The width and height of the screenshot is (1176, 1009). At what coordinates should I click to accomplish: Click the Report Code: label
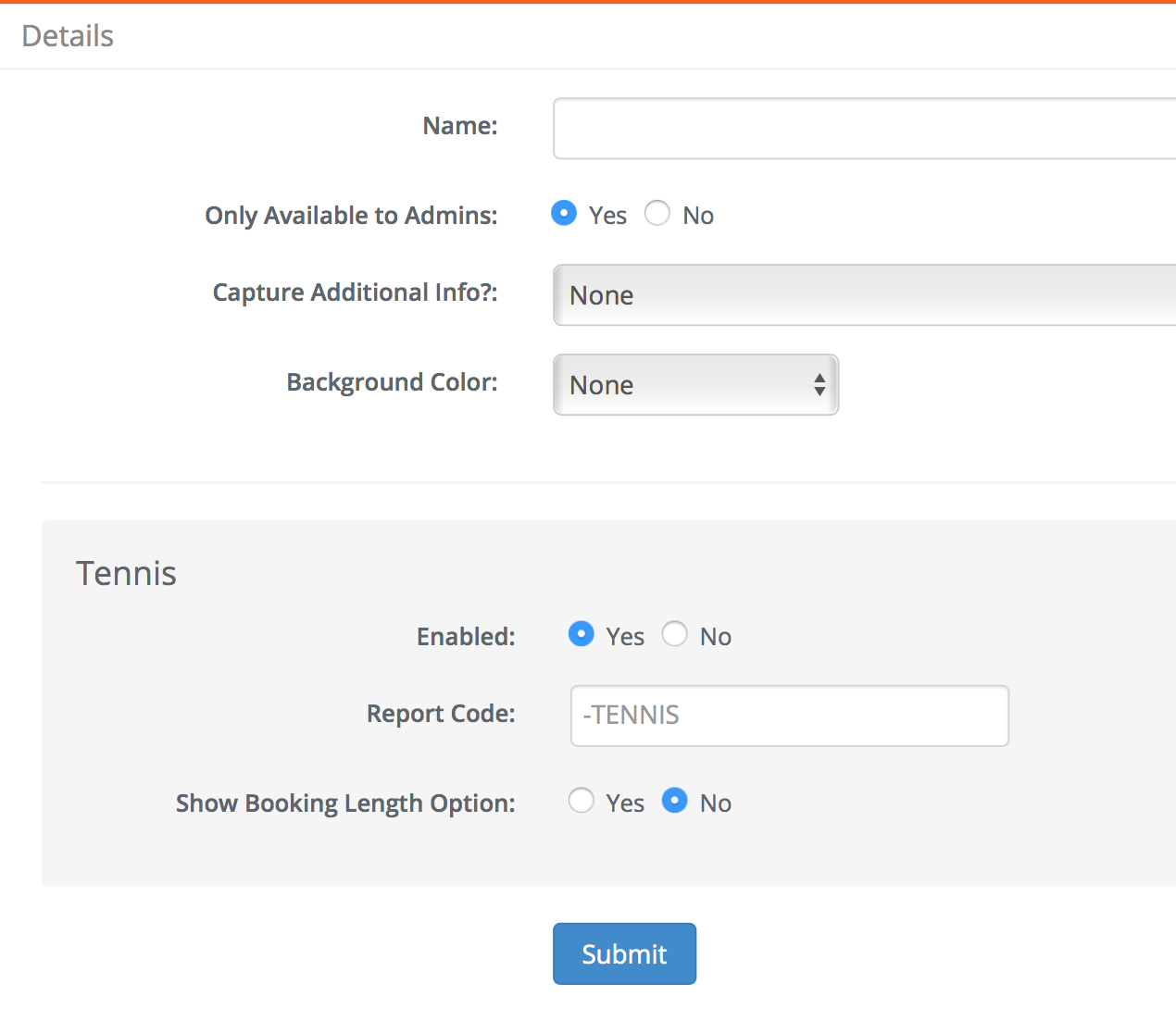(x=441, y=714)
